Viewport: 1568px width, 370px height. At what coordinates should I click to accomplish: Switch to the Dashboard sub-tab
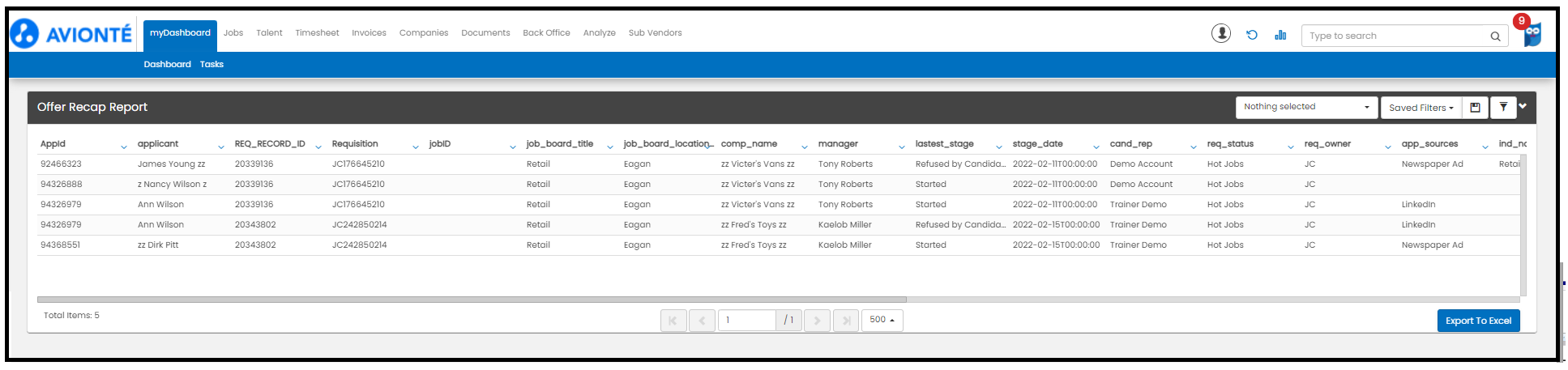pos(168,65)
